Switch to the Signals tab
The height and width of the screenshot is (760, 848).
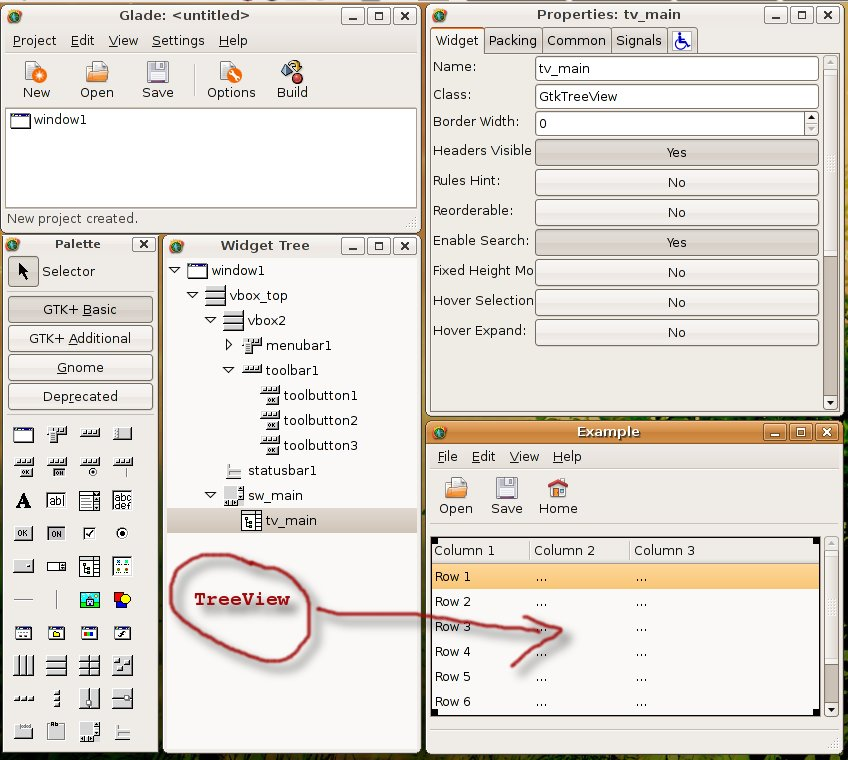pyautogui.click(x=638, y=40)
